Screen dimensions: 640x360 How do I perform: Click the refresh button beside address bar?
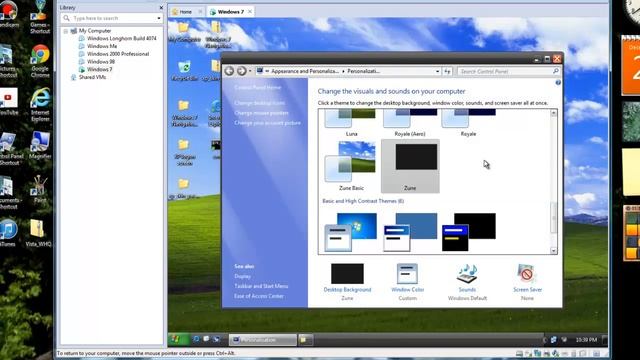click(447, 71)
